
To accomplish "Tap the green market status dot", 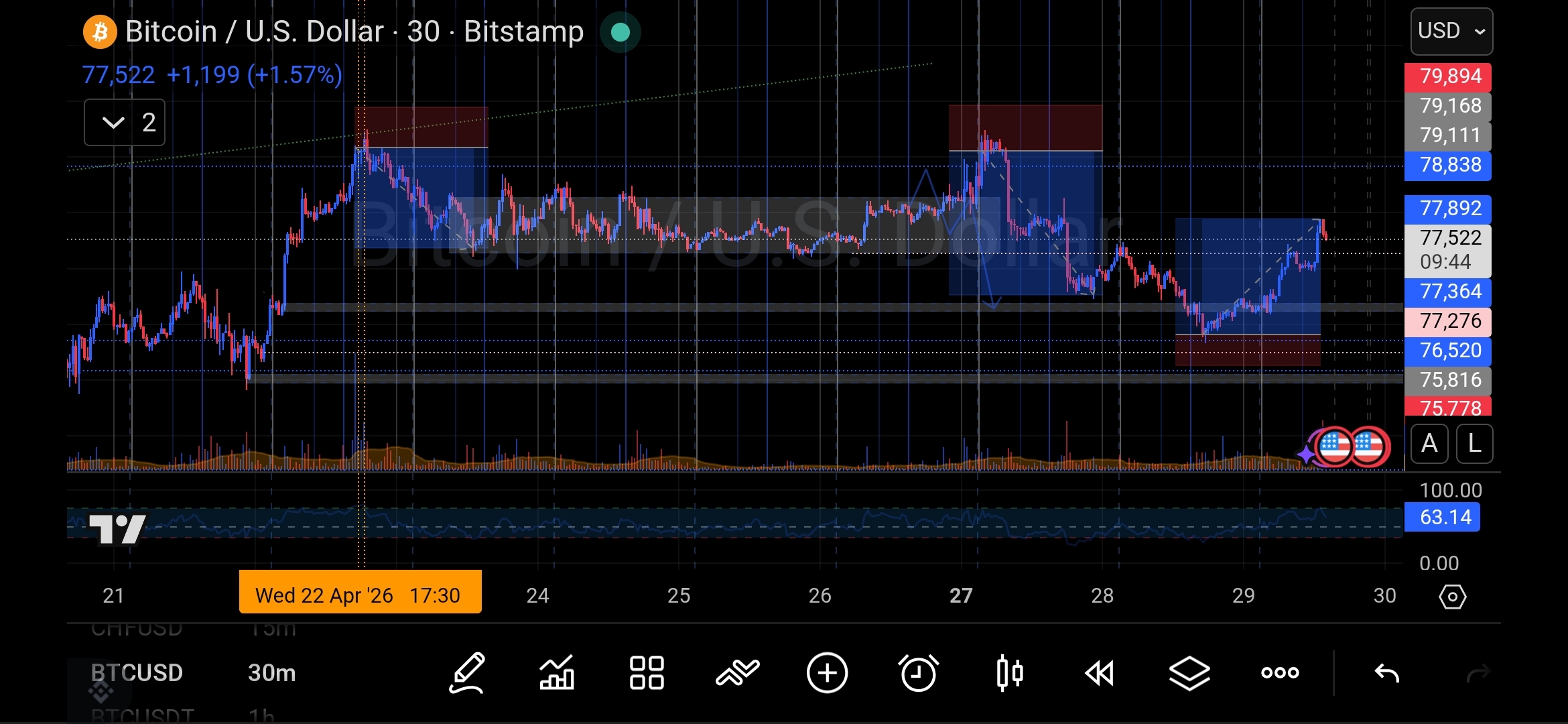I will click(620, 32).
